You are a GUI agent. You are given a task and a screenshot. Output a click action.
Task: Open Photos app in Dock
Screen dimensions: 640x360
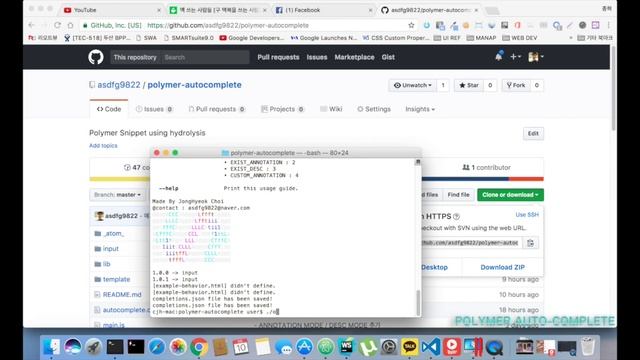point(178,347)
